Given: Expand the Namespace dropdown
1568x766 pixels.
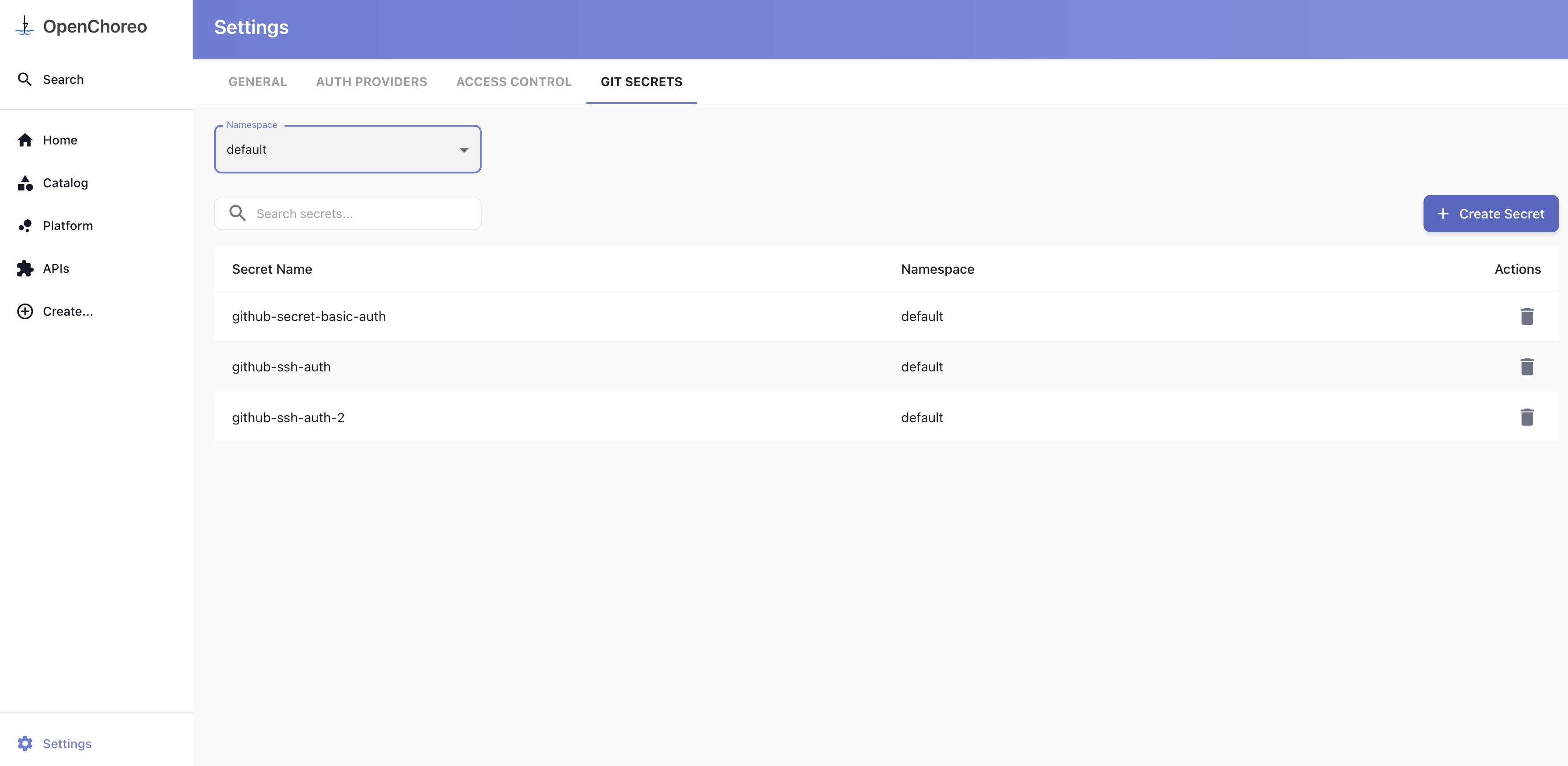Looking at the screenshot, I should click(347, 150).
